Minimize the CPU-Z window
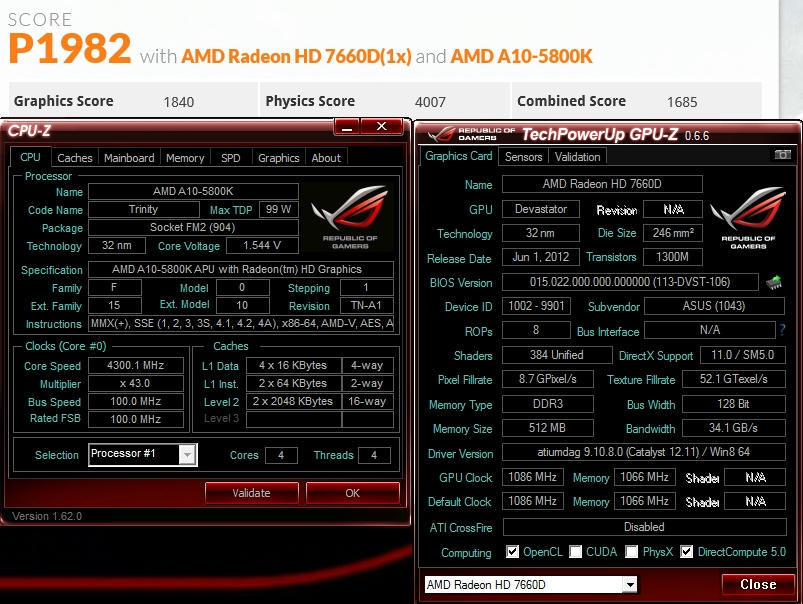 click(x=347, y=127)
